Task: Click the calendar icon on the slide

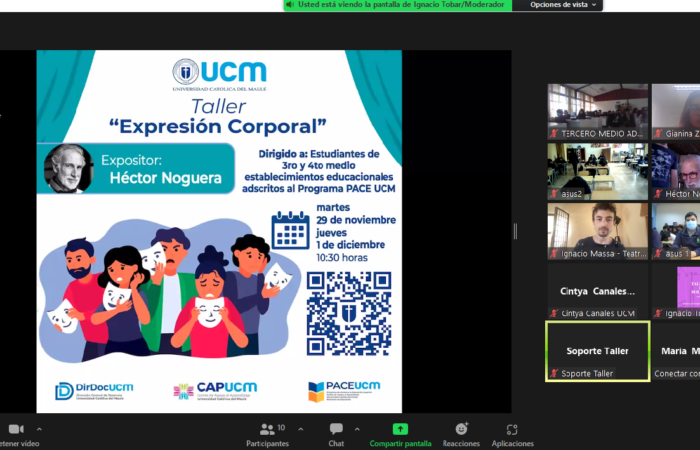Action: click(290, 230)
